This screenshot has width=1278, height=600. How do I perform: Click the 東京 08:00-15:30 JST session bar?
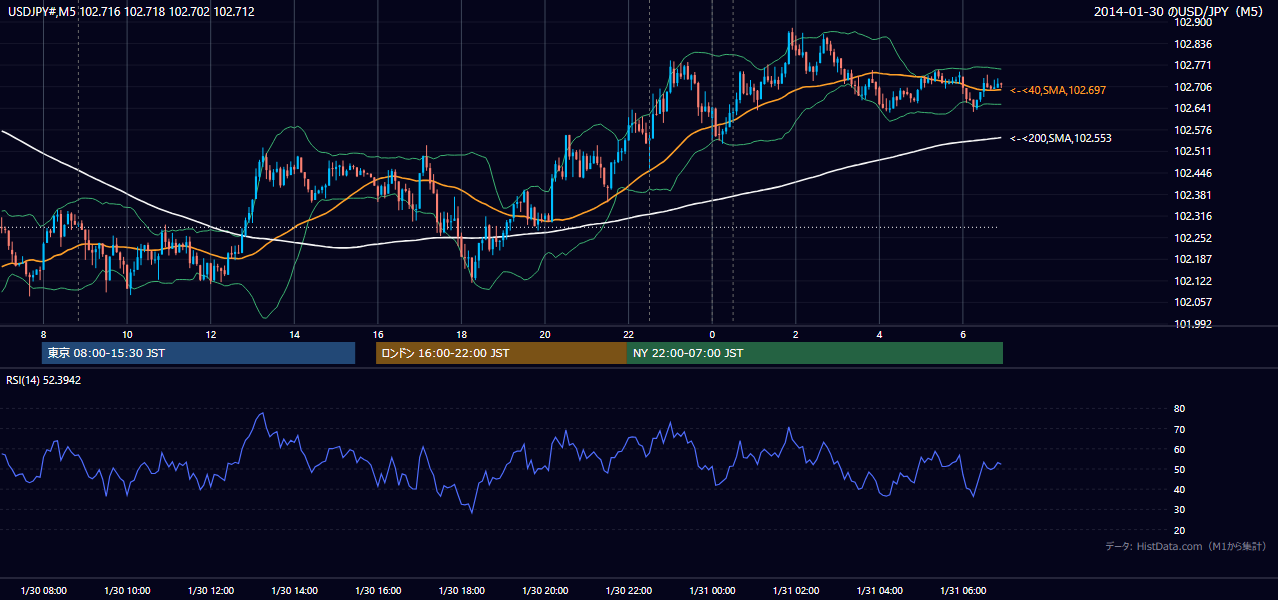[x=199, y=353]
